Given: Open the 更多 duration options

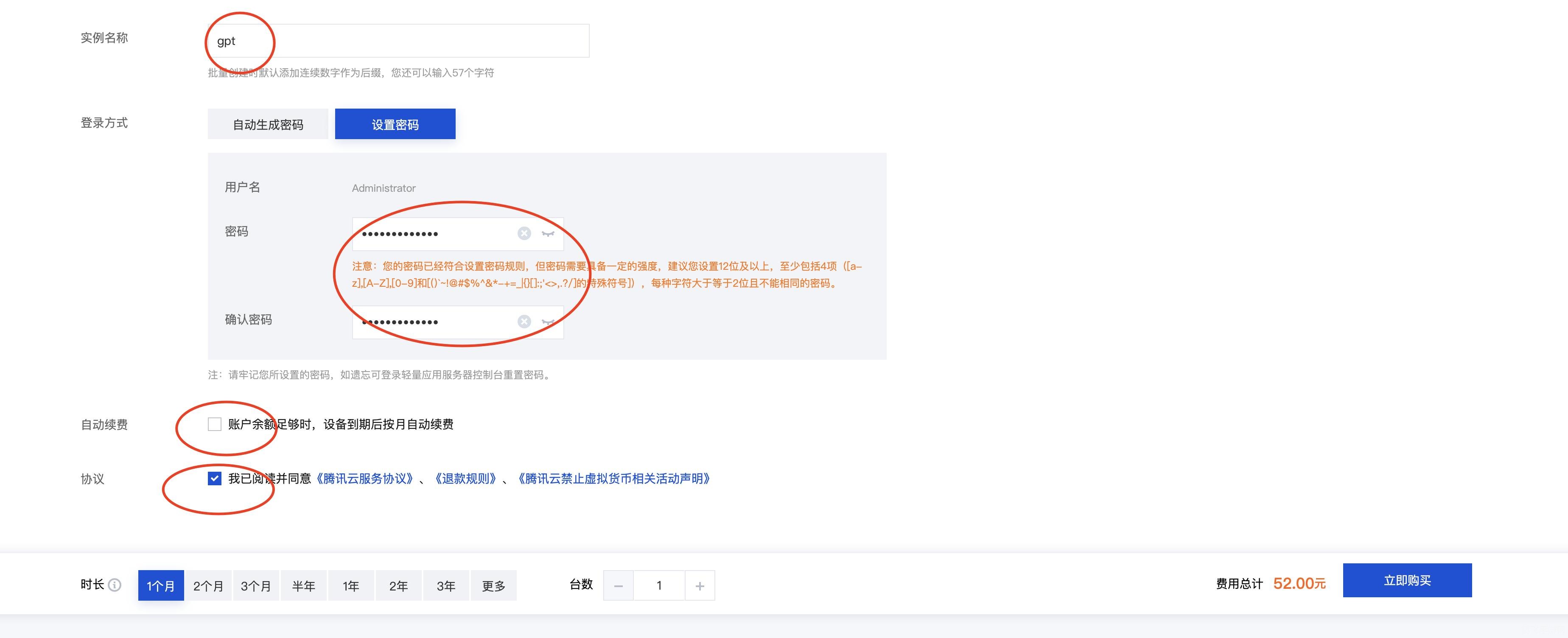Looking at the screenshot, I should point(494,585).
